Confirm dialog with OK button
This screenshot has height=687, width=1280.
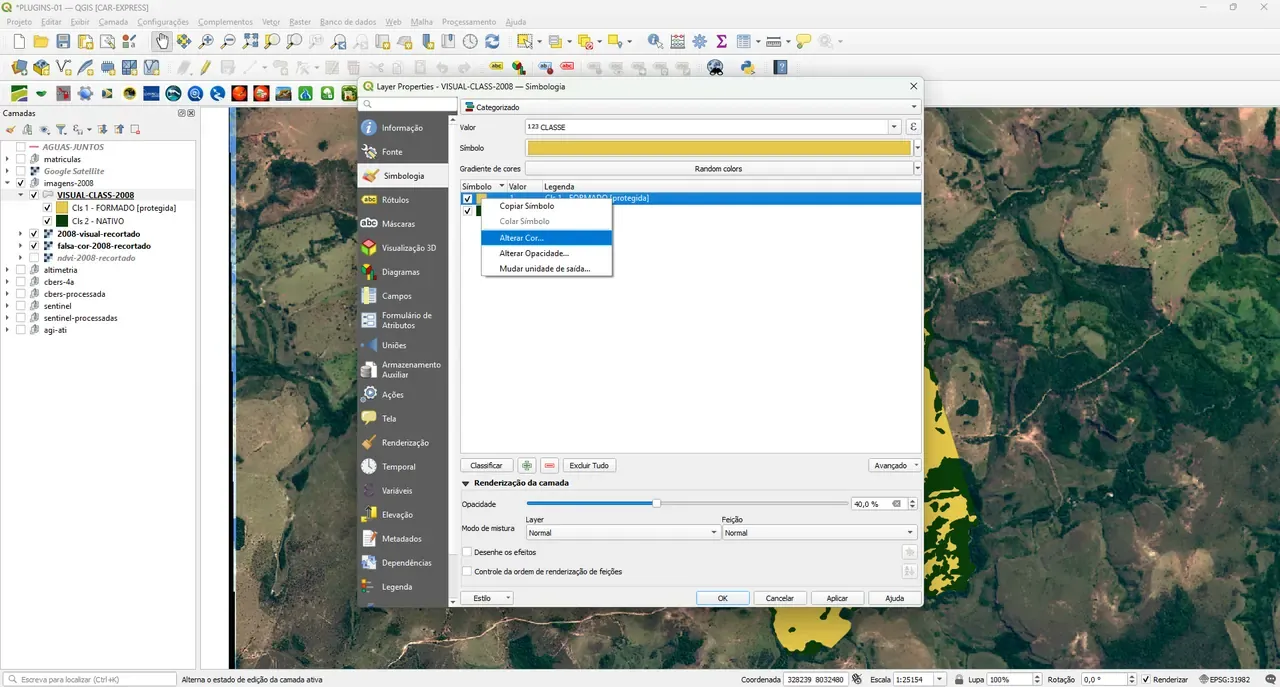pos(723,598)
